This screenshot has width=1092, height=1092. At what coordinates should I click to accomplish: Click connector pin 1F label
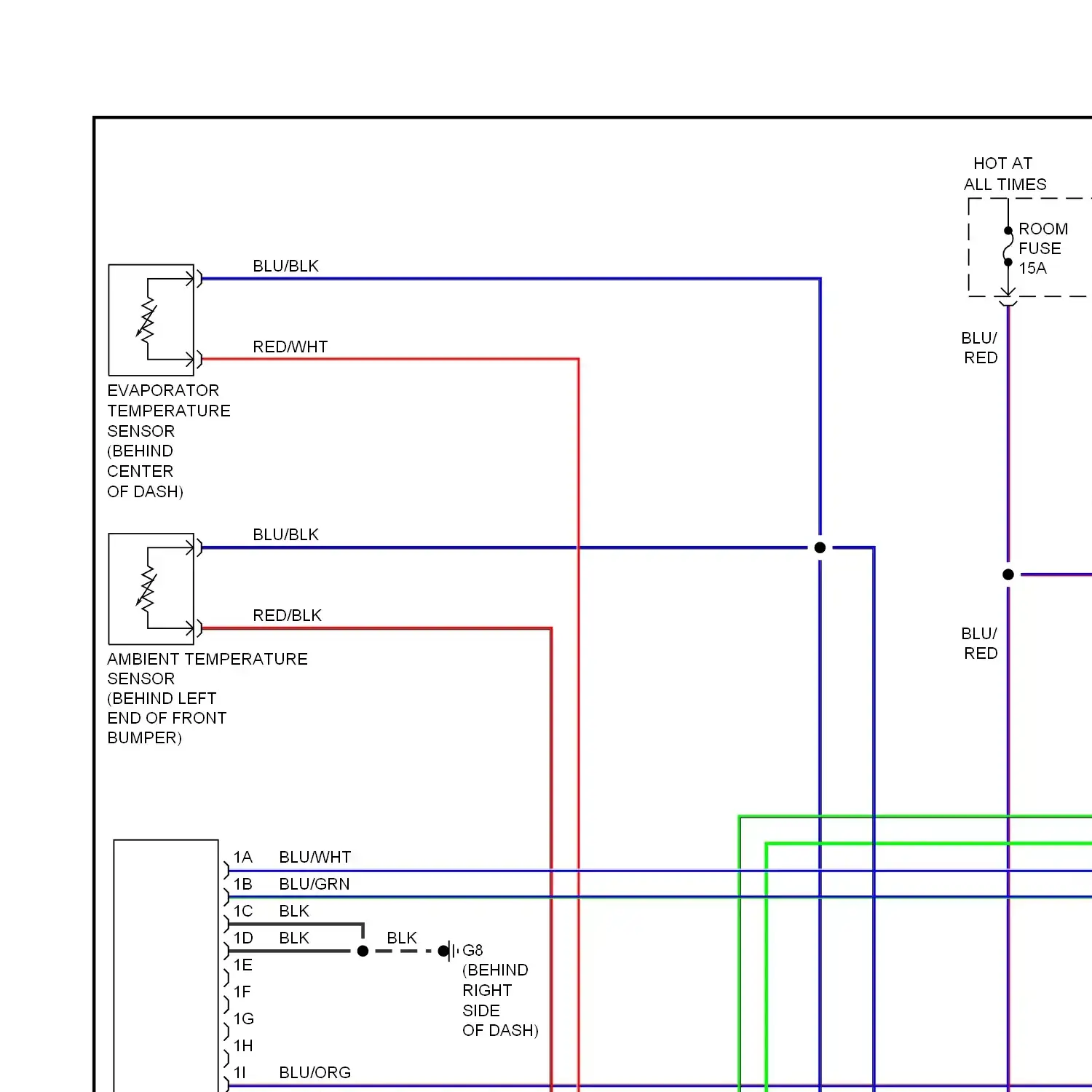point(242,992)
